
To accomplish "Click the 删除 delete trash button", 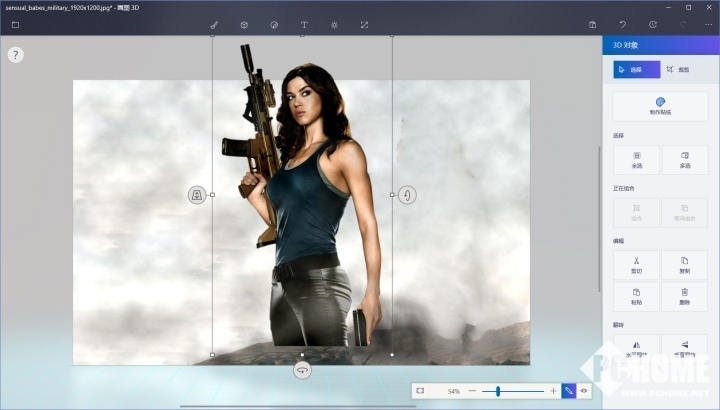I will [x=685, y=297].
